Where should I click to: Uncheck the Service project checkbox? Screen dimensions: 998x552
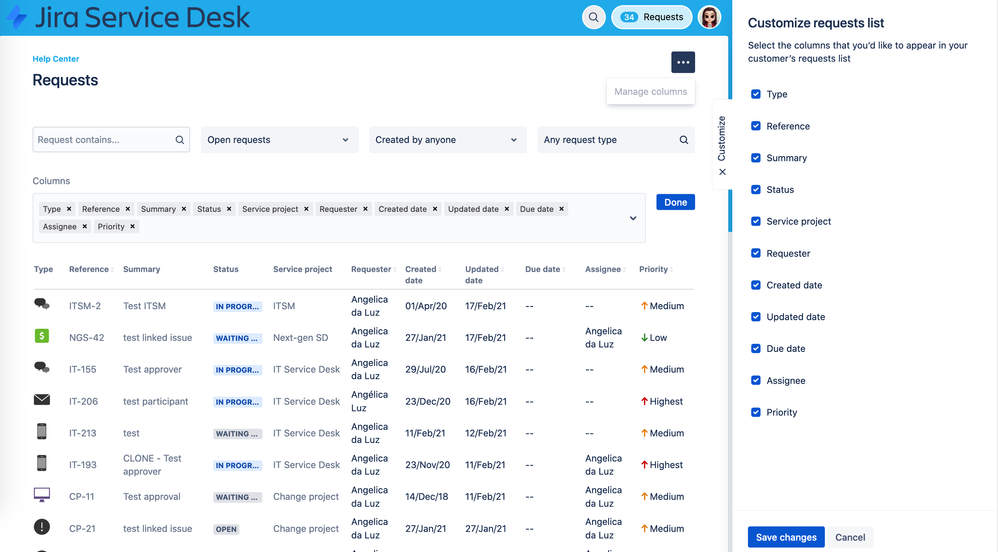[756, 222]
